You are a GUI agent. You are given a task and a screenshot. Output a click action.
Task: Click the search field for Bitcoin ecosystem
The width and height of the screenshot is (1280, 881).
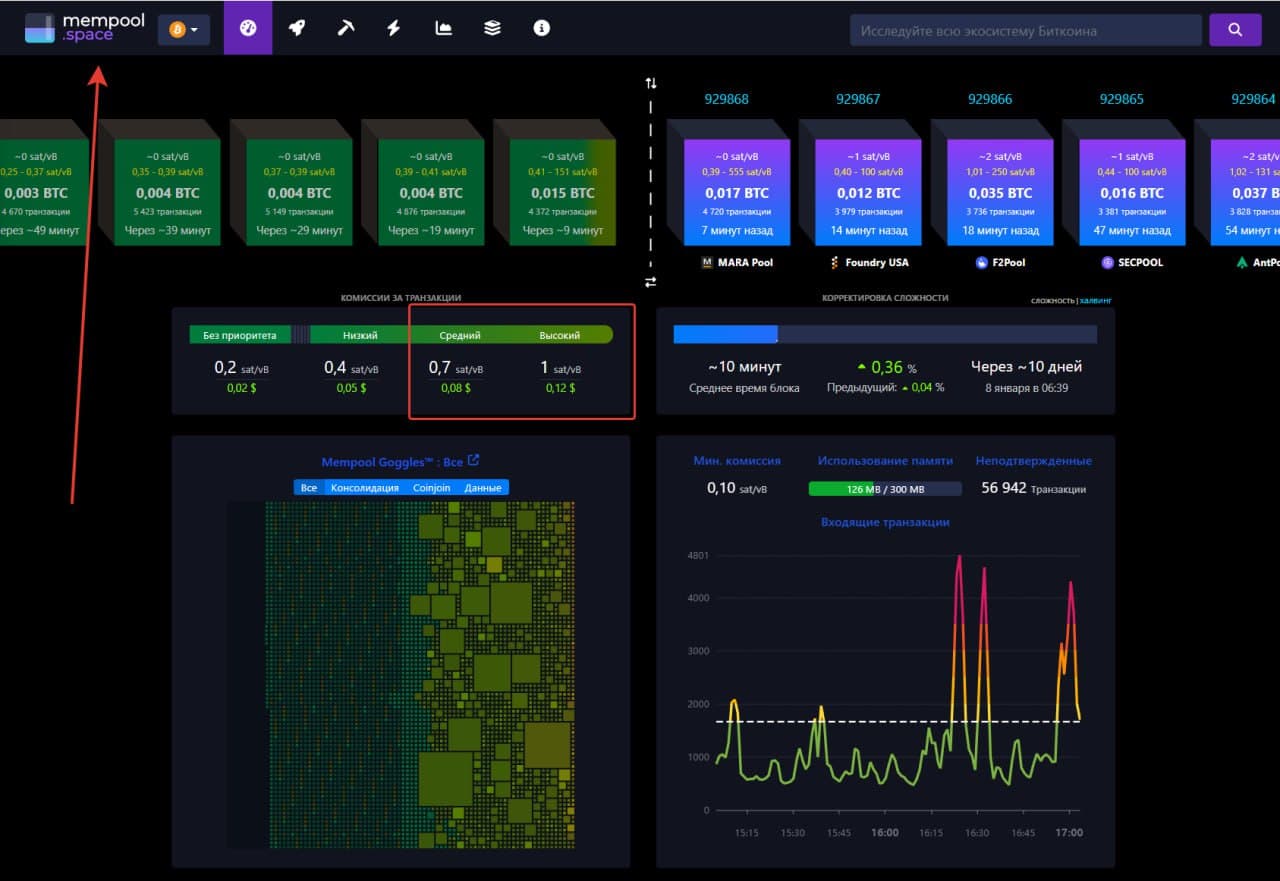(1026, 30)
